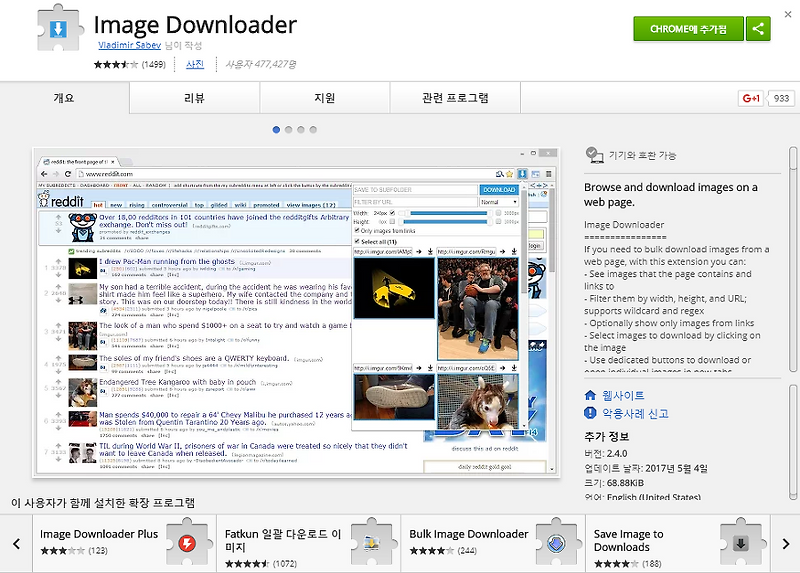Click the 사용자 477,427명 text
Image resolution: width=800 pixels, height=573 pixels.
tap(261, 64)
